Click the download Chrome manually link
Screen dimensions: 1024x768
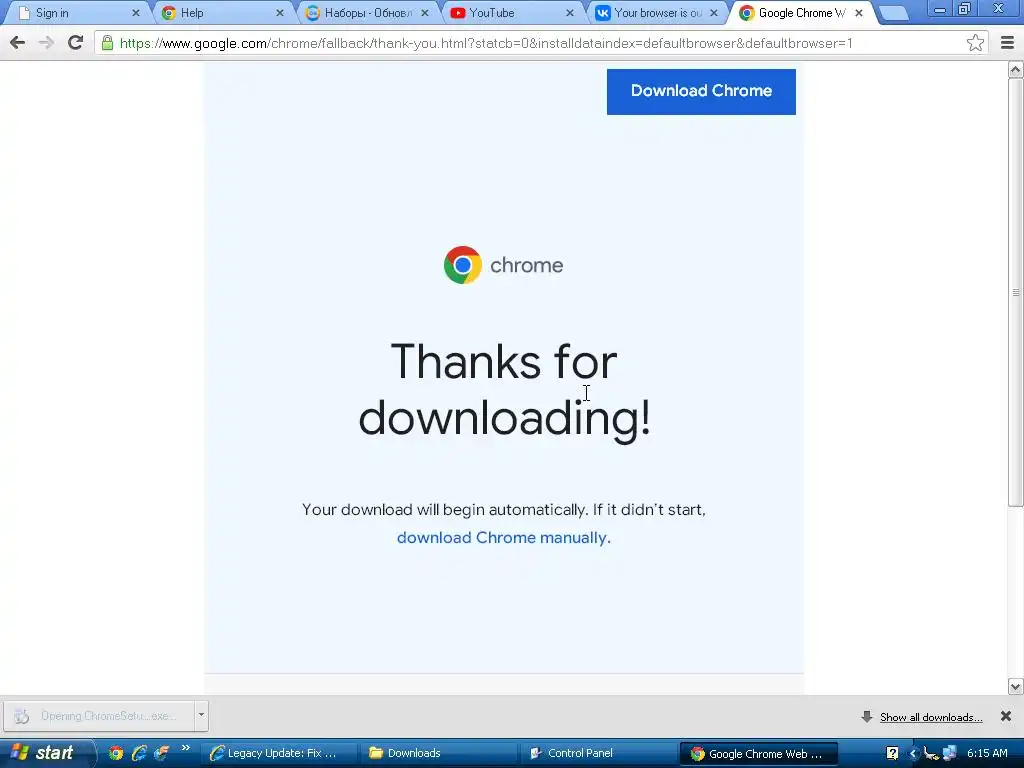click(504, 537)
